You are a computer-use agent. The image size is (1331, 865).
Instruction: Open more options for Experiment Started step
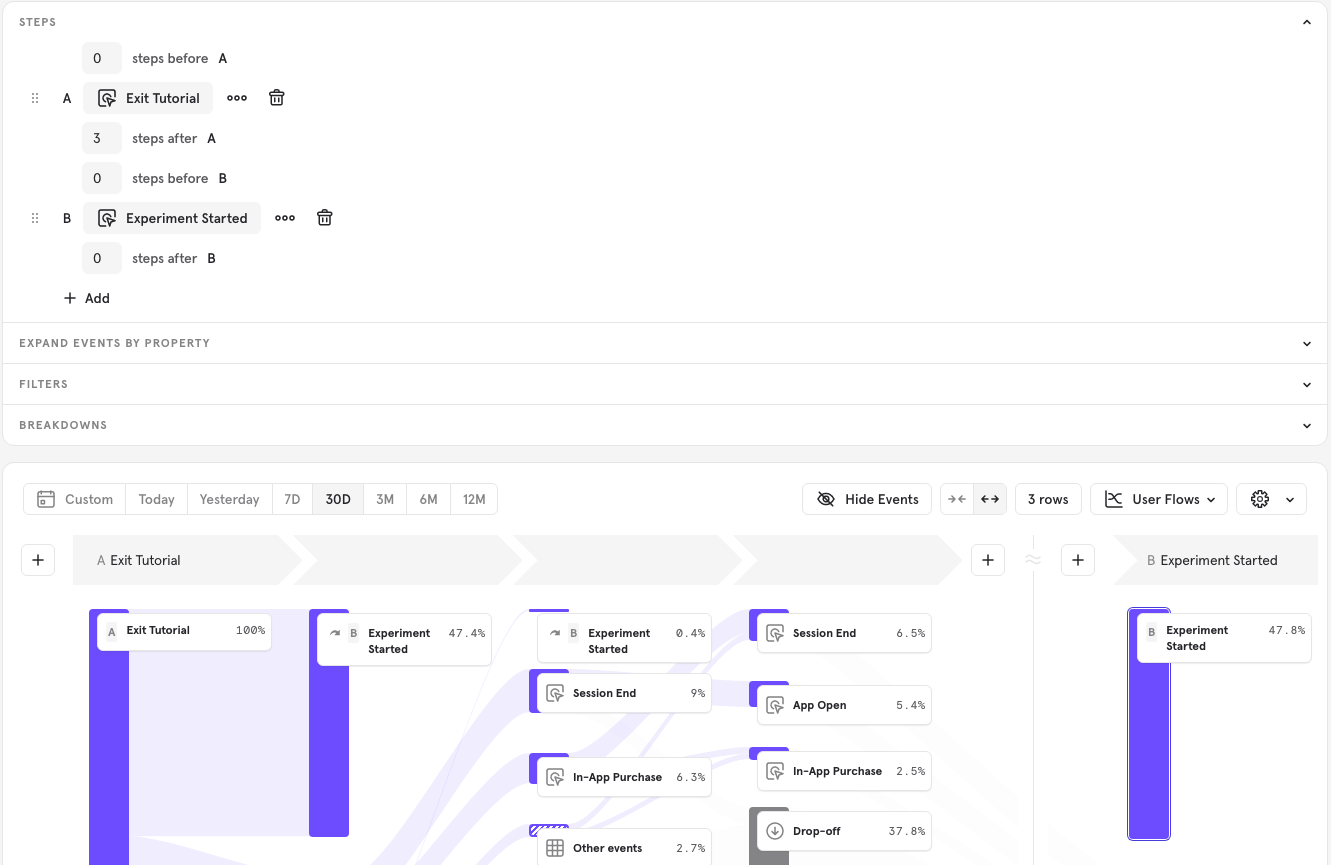[284, 217]
